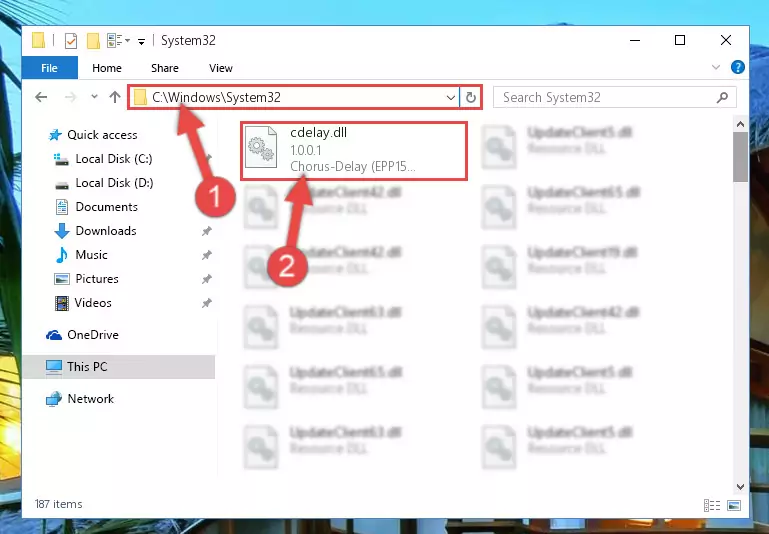Open the Music folder in the sidebar
Viewport: 769px width, 534px height.
click(x=91, y=255)
